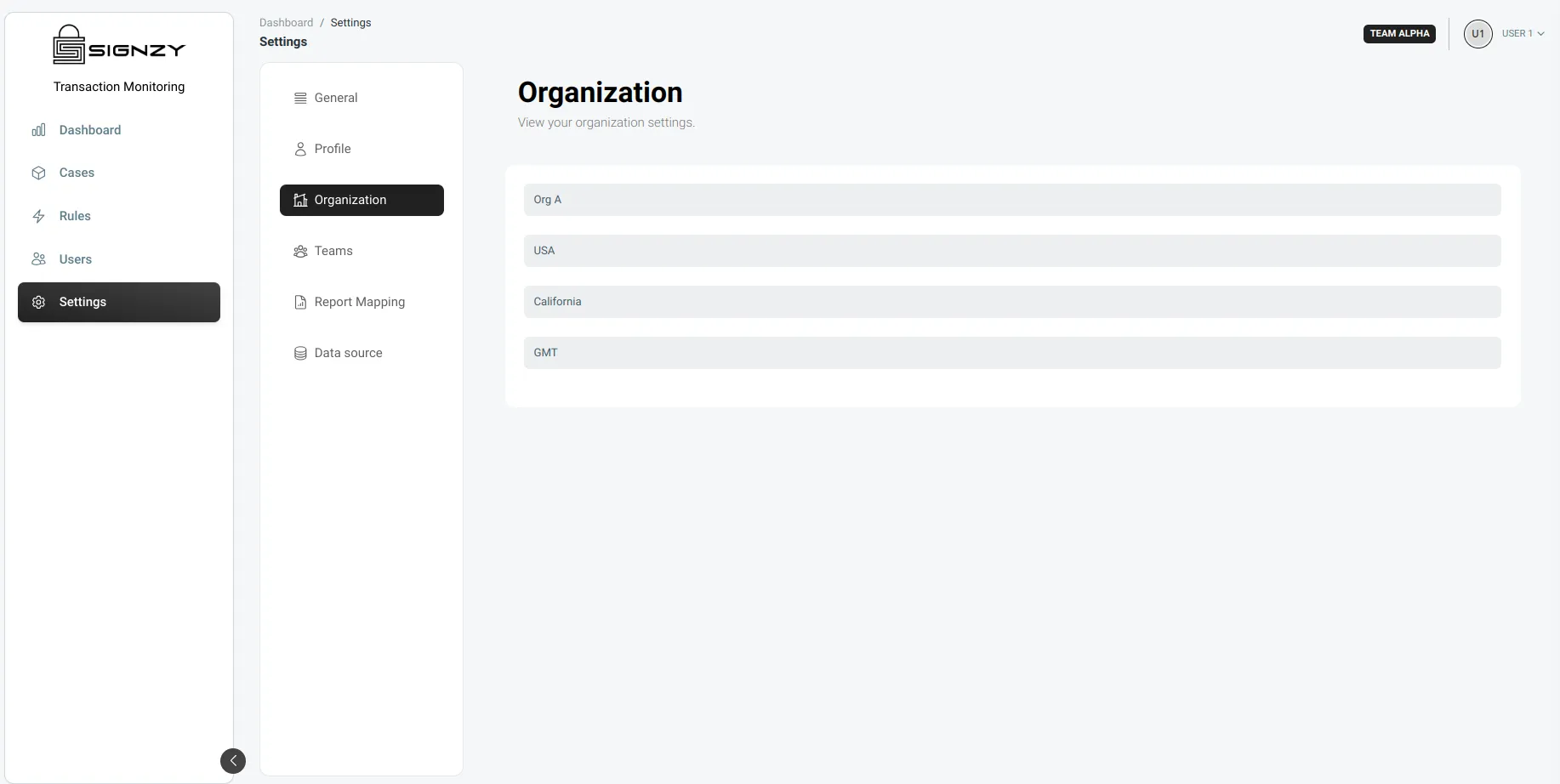1560x784 pixels.
Task: Click the Signzy logo
Action: click(x=119, y=44)
